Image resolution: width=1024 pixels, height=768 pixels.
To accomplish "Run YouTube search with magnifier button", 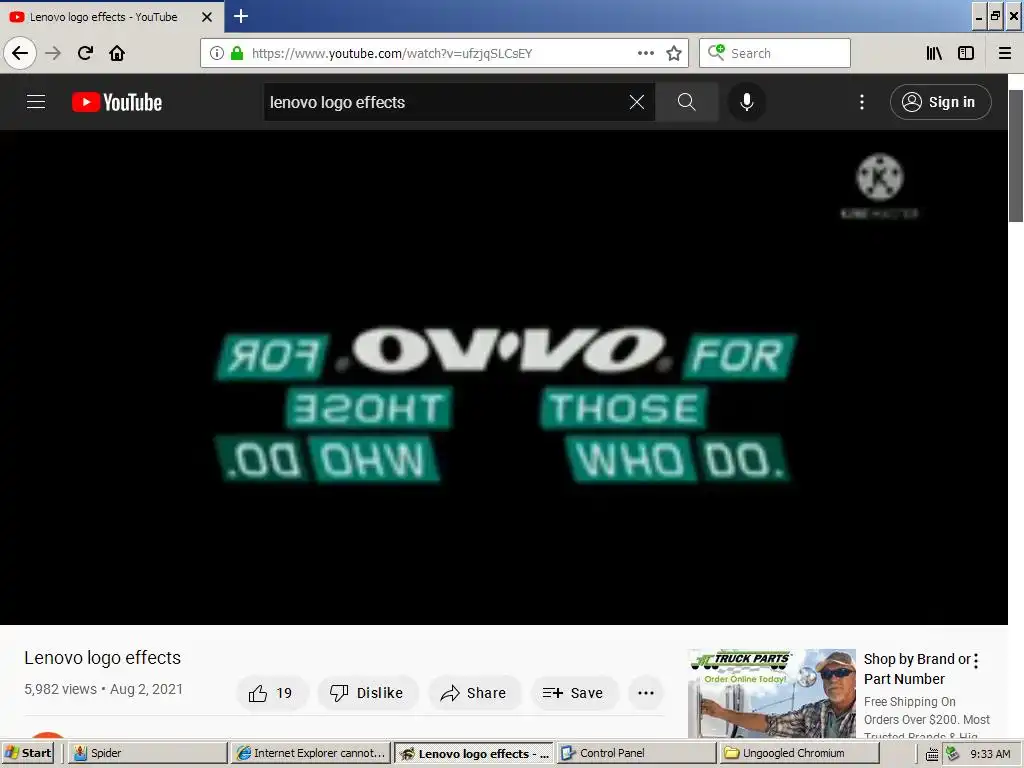I will tap(686, 102).
